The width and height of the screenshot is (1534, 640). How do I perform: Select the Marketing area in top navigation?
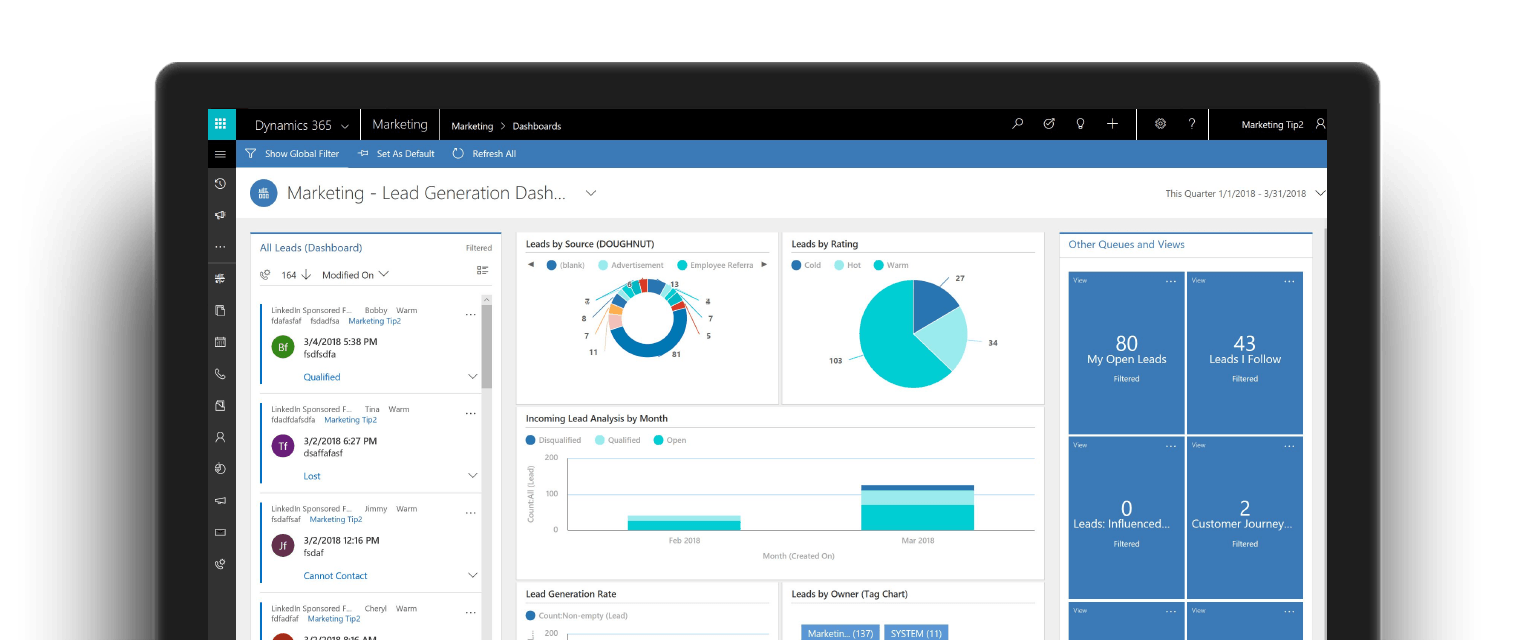point(399,124)
